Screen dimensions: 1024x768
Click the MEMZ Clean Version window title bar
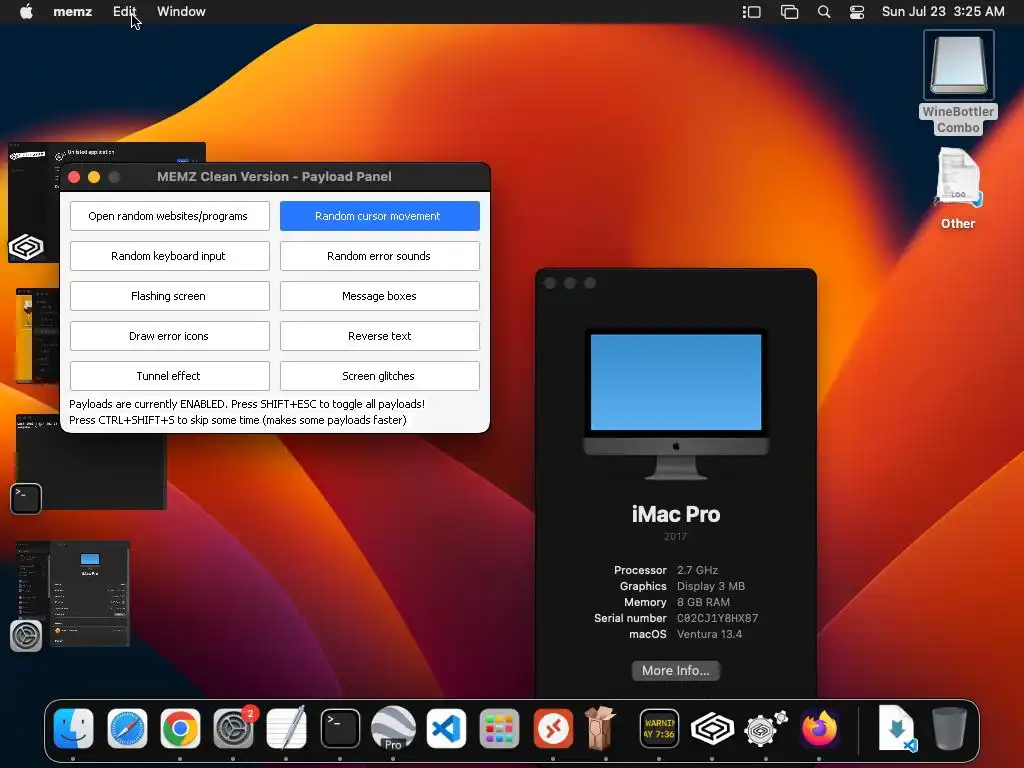pos(274,177)
